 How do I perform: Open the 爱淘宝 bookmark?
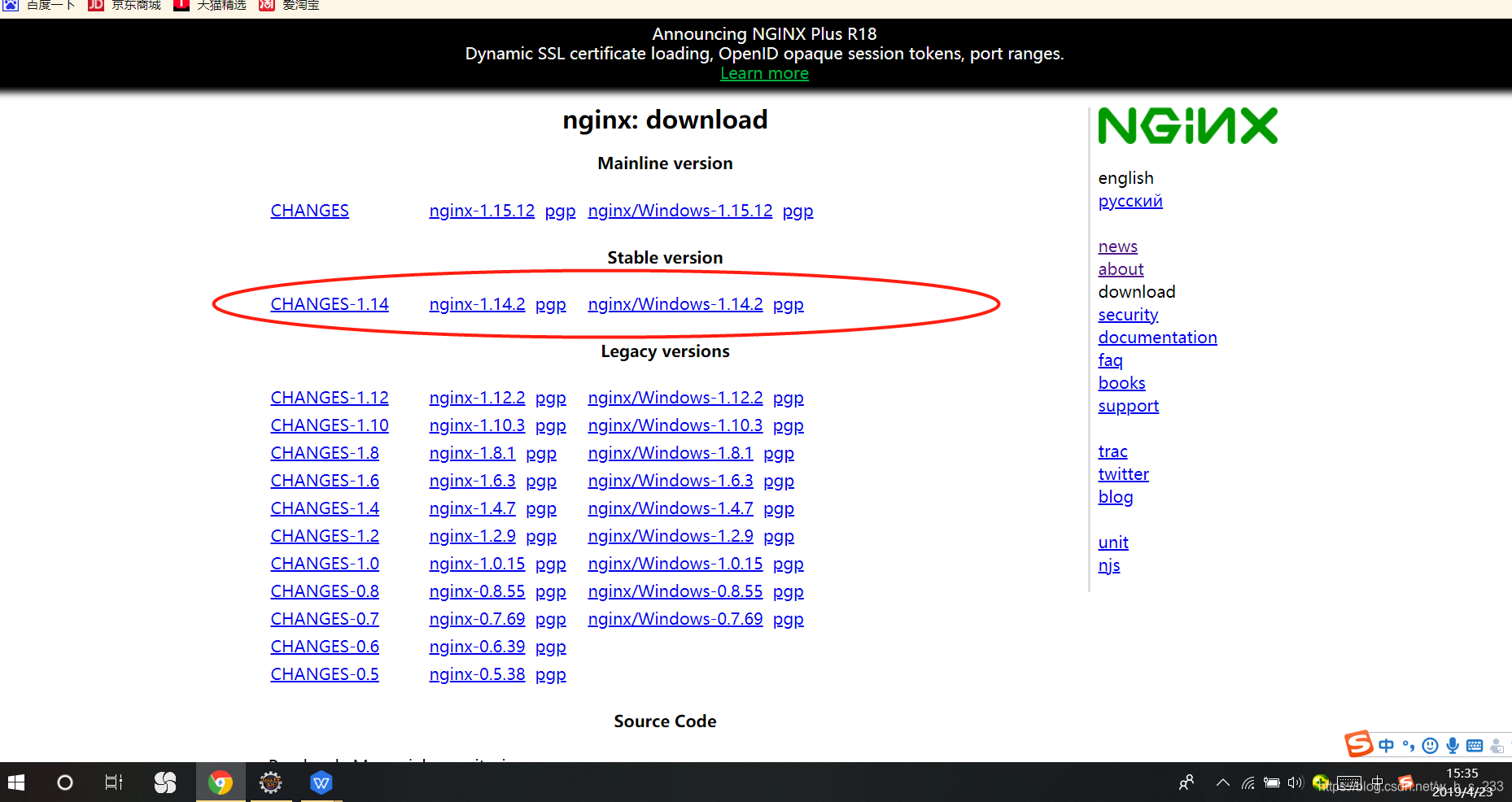tap(289, 5)
